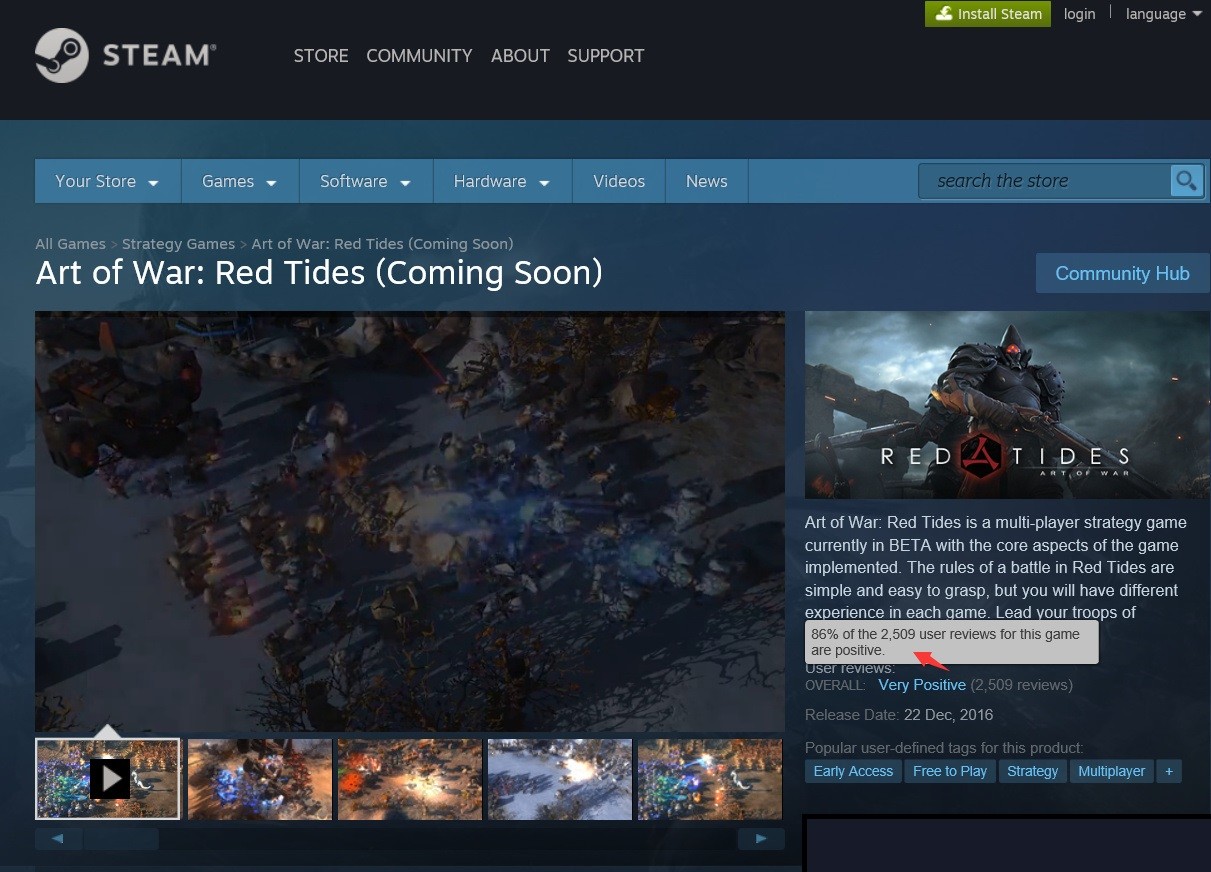
Task: Select the second screenshot thumbnail
Action: click(260, 779)
